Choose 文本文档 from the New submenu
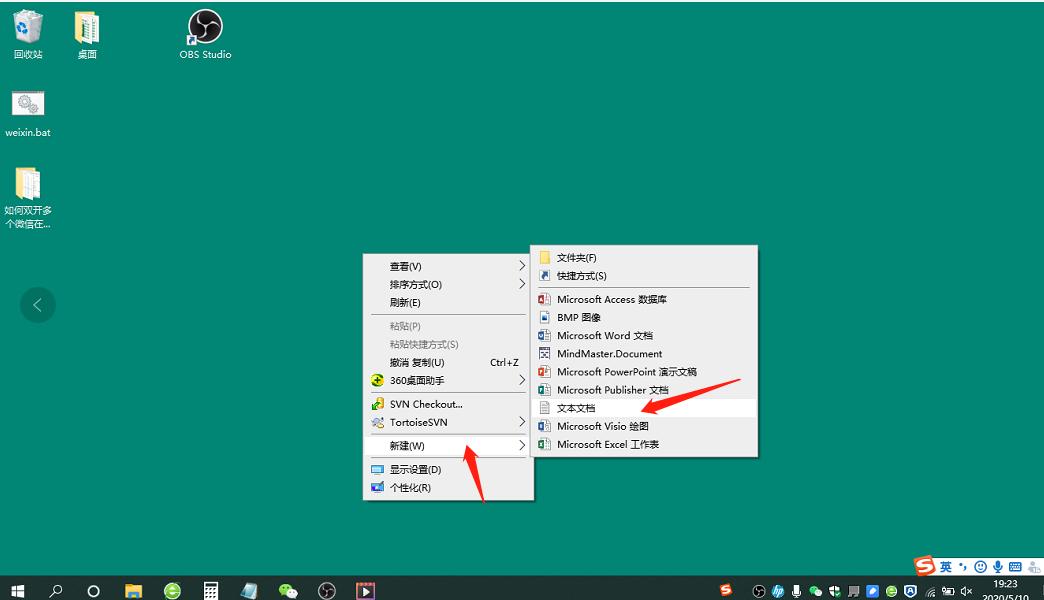The image size is (1044, 600). tap(576, 408)
